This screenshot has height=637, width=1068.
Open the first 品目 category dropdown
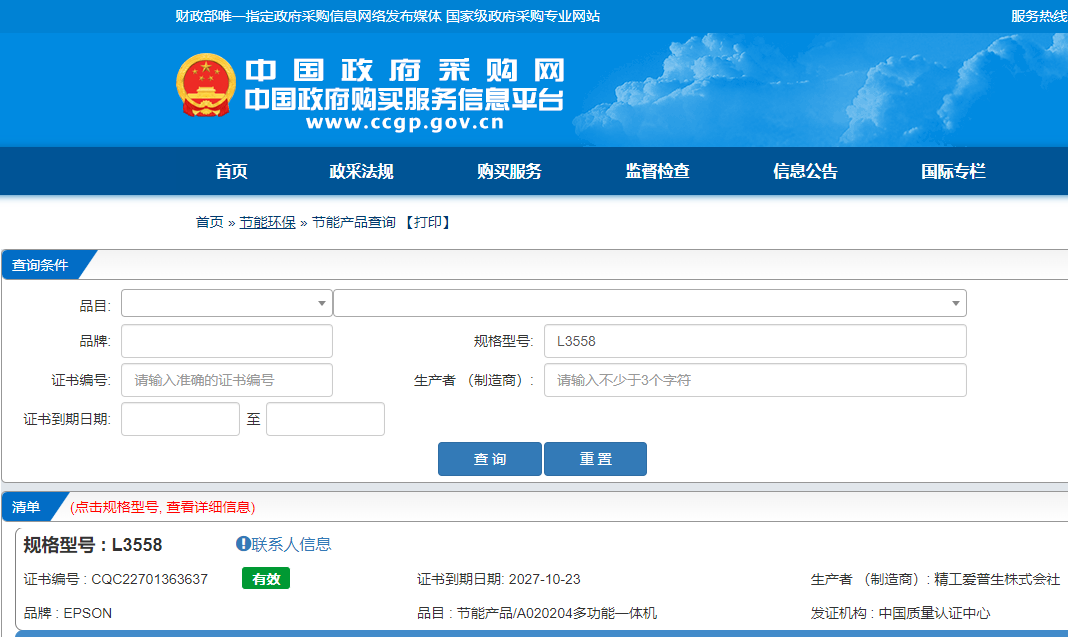point(226,303)
